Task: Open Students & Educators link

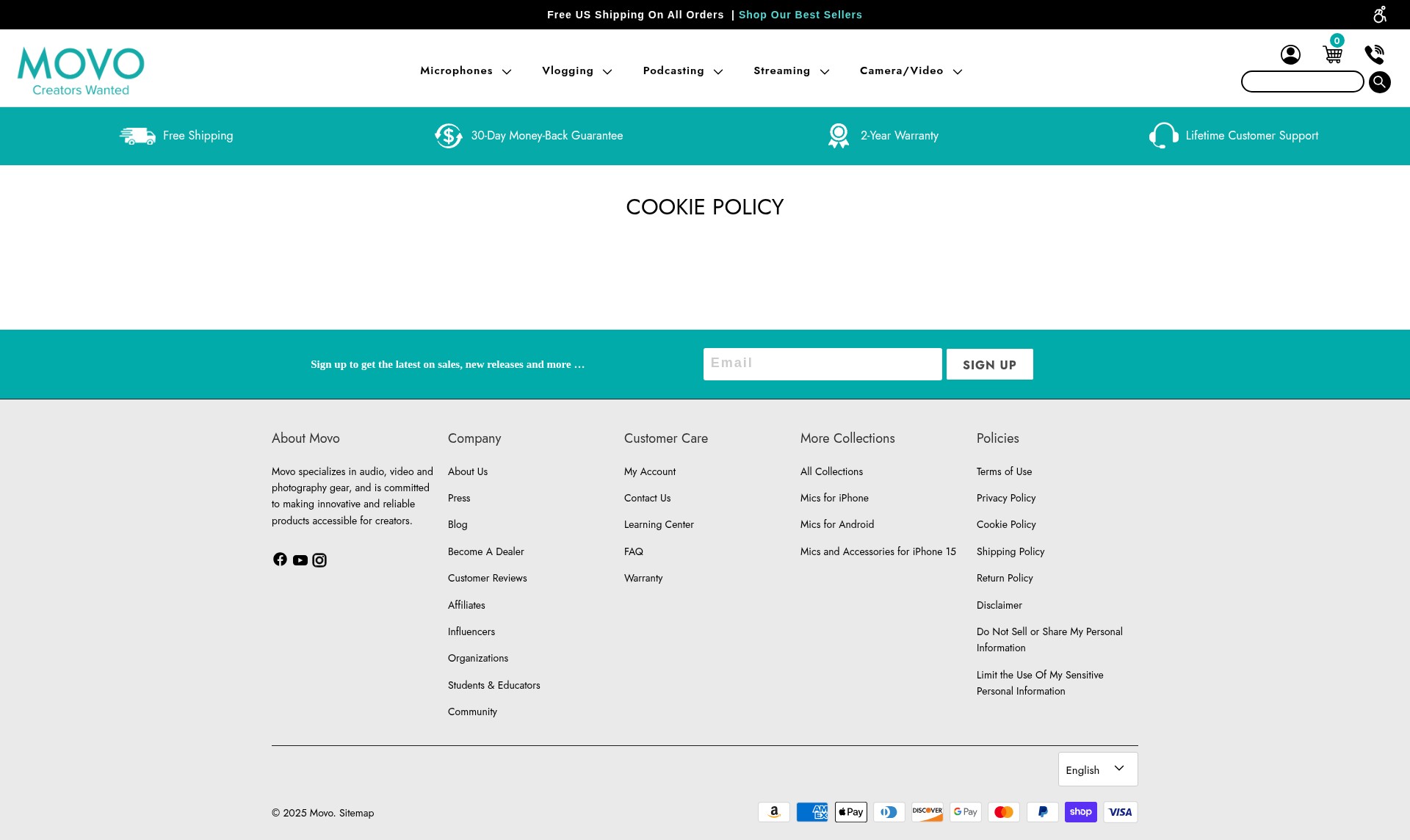Action: coord(494,685)
